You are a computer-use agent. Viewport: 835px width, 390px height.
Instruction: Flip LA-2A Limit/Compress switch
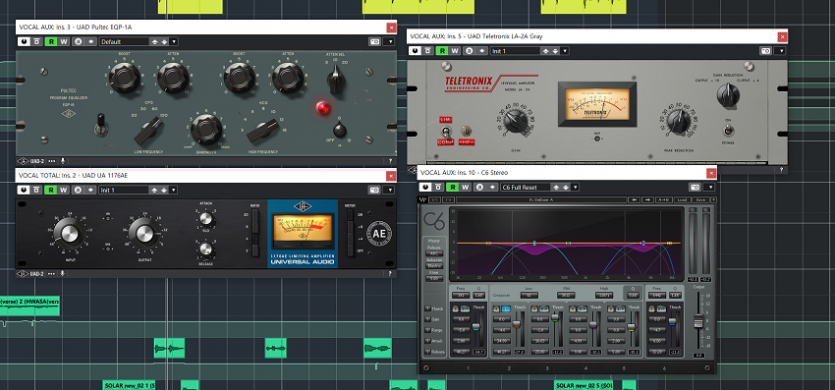tap(447, 132)
